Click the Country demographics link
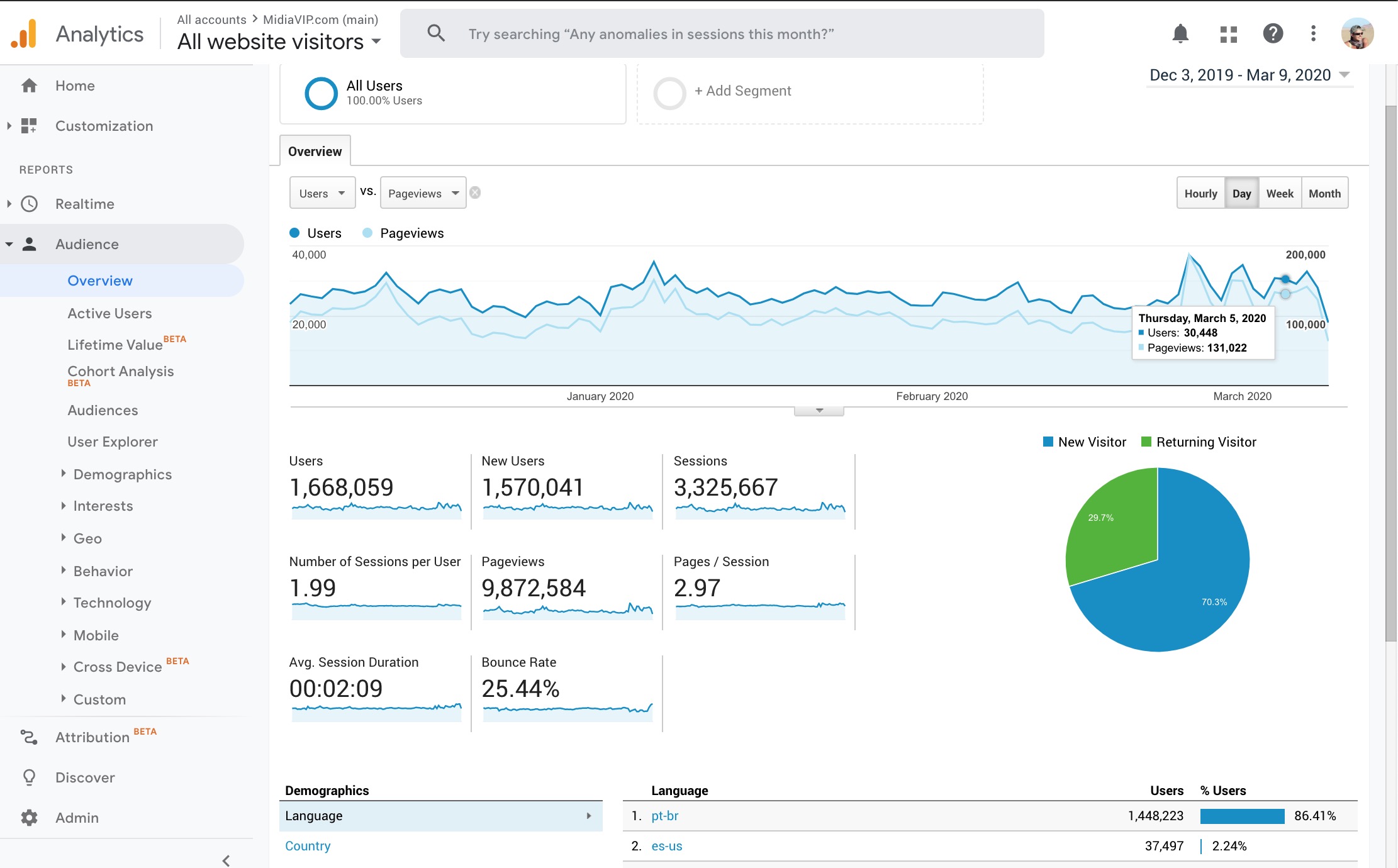The height and width of the screenshot is (868, 1398). [x=308, y=846]
